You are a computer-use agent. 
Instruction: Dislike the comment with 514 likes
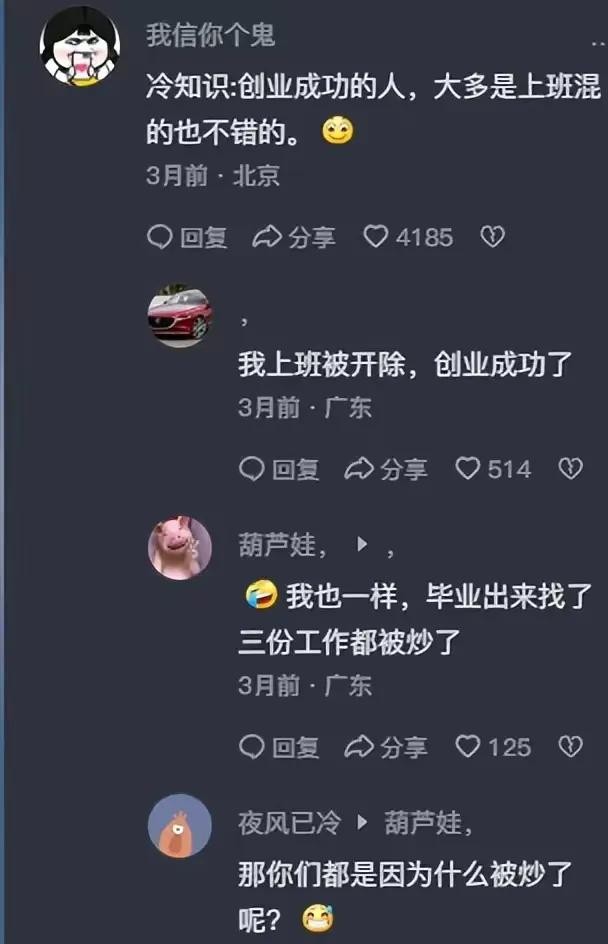tap(571, 469)
